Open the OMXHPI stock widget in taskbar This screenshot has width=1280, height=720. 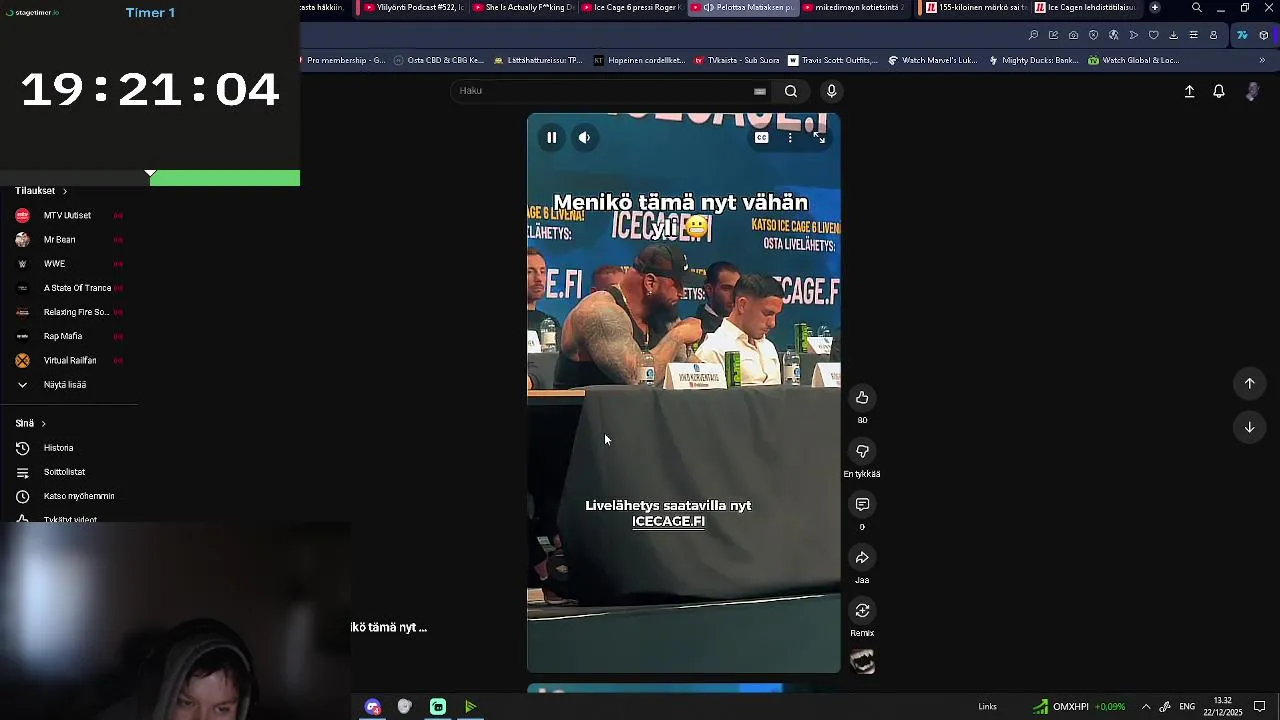coord(1079,706)
